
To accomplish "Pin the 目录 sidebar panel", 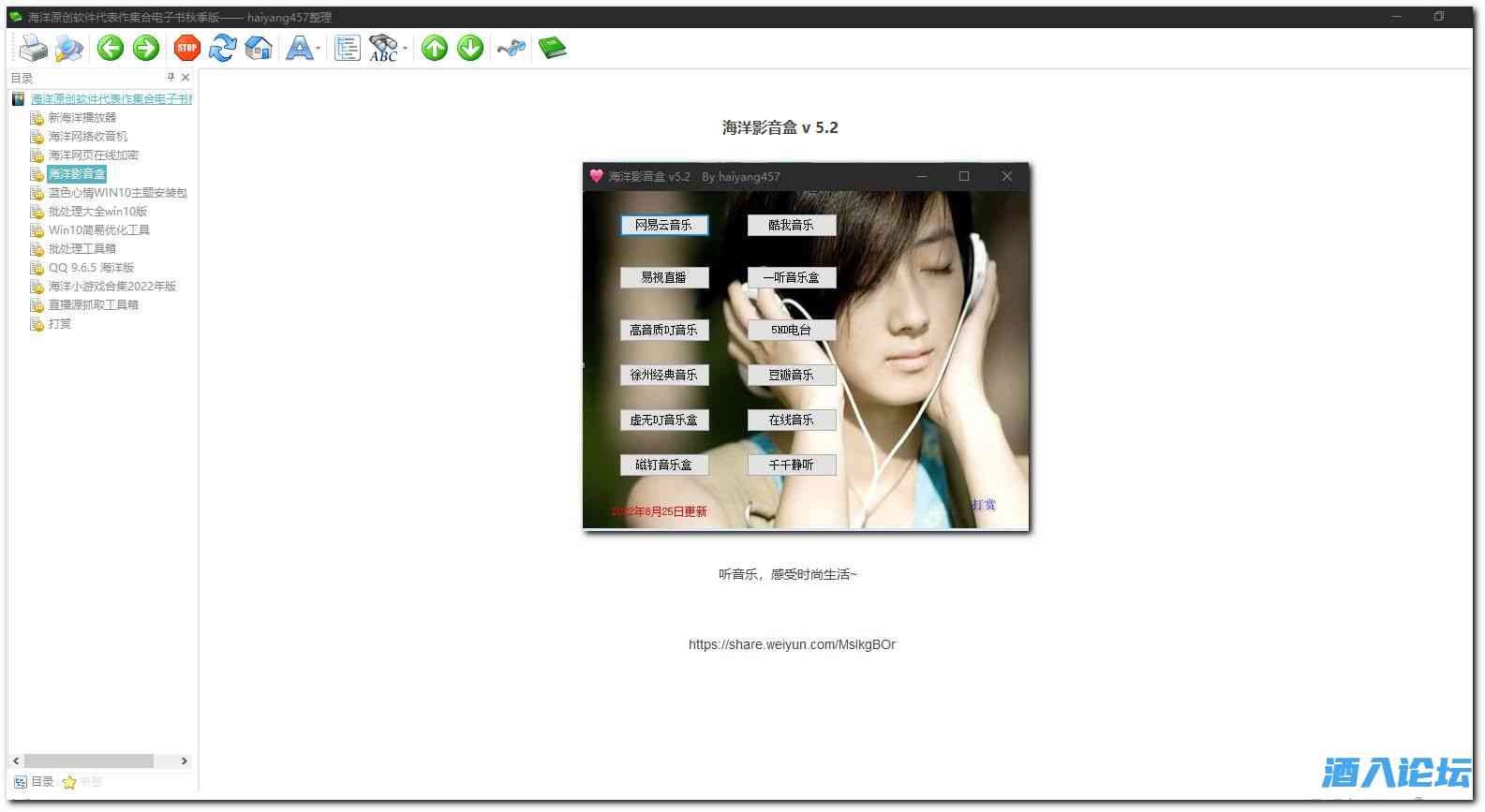I will 171,78.
